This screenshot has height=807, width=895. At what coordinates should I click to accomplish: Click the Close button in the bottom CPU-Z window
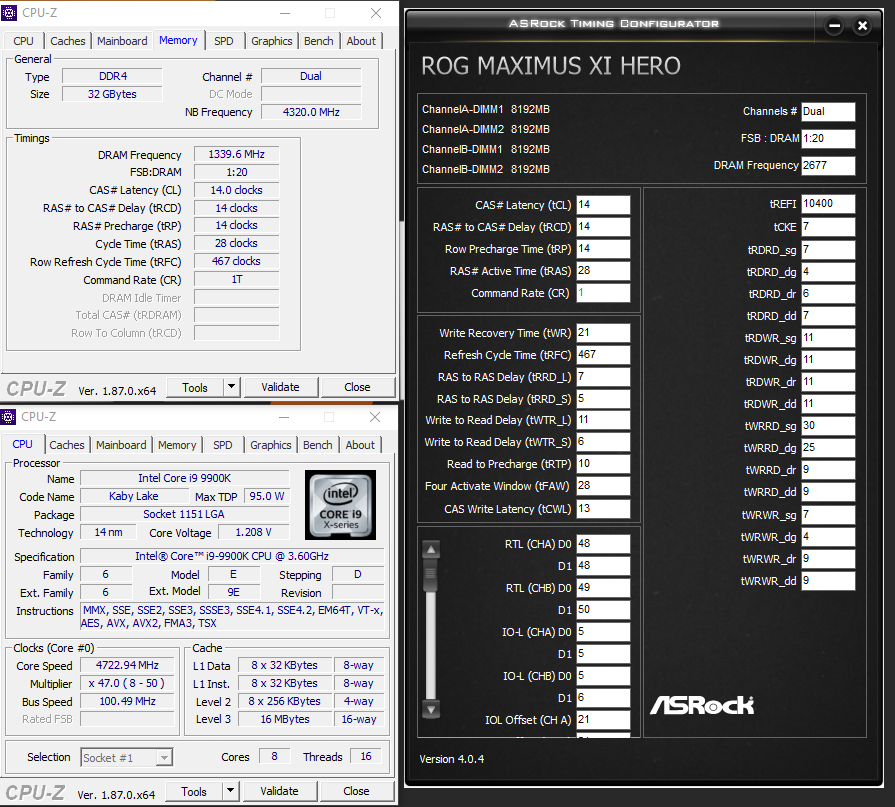[356, 791]
